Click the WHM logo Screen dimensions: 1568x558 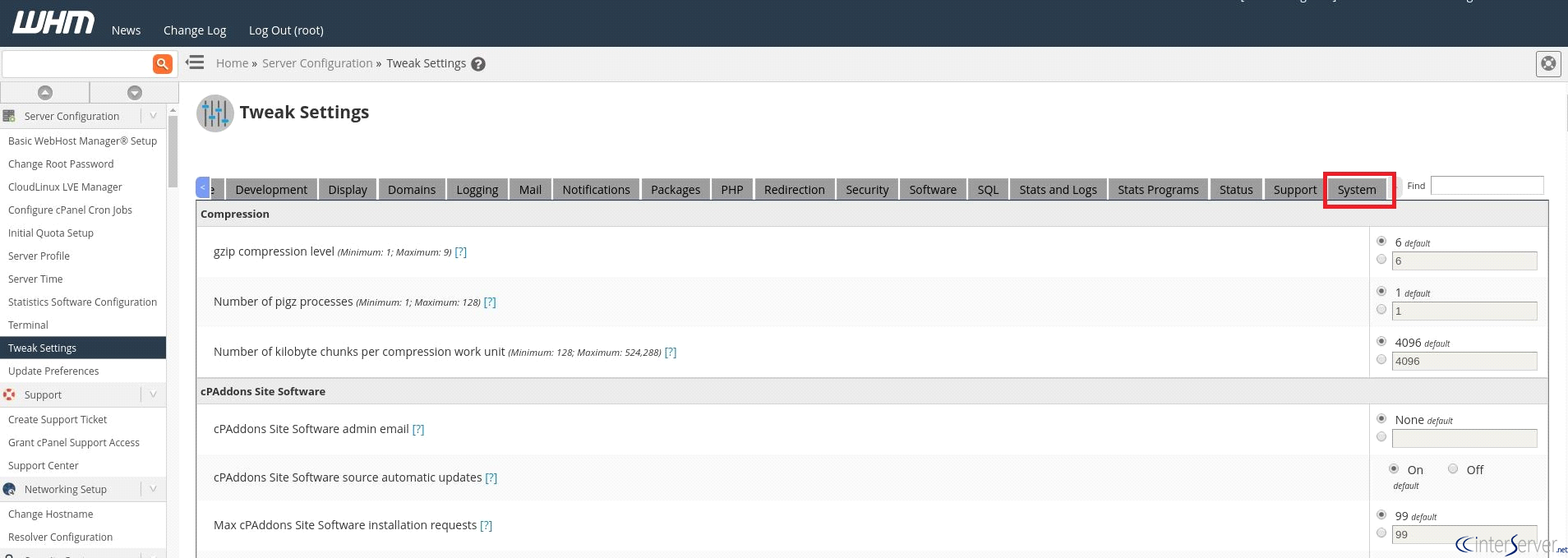point(53,23)
